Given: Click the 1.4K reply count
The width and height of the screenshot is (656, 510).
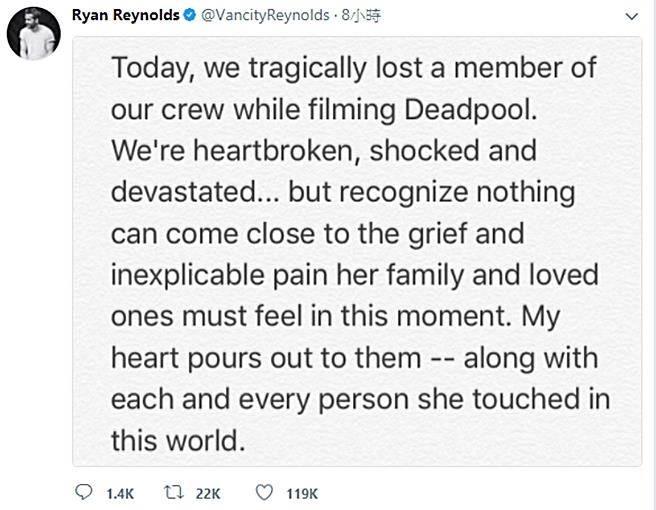Looking at the screenshot, I should pyautogui.click(x=117, y=493).
